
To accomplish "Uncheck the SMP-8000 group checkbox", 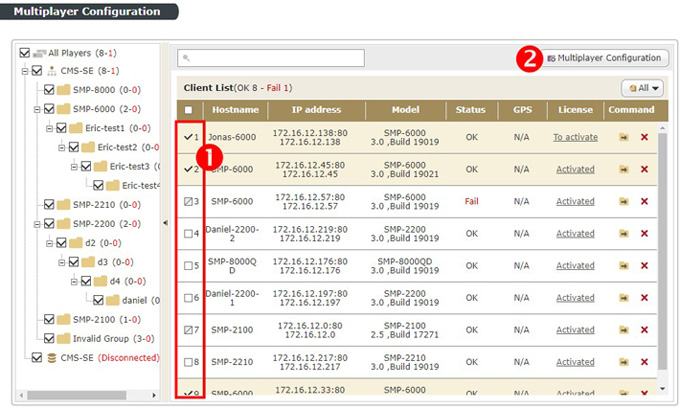I will pyautogui.click(x=49, y=90).
